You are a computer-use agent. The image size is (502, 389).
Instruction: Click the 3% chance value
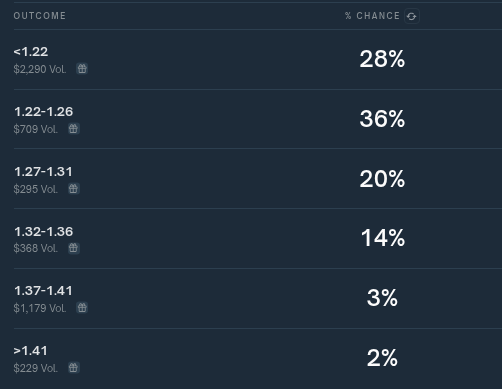coord(382,298)
